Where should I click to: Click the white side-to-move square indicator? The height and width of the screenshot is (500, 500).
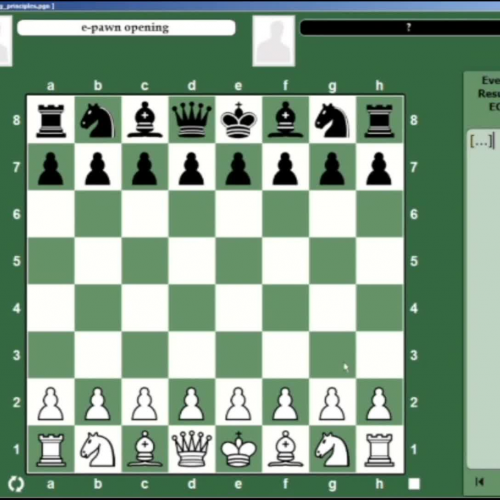coord(414,484)
